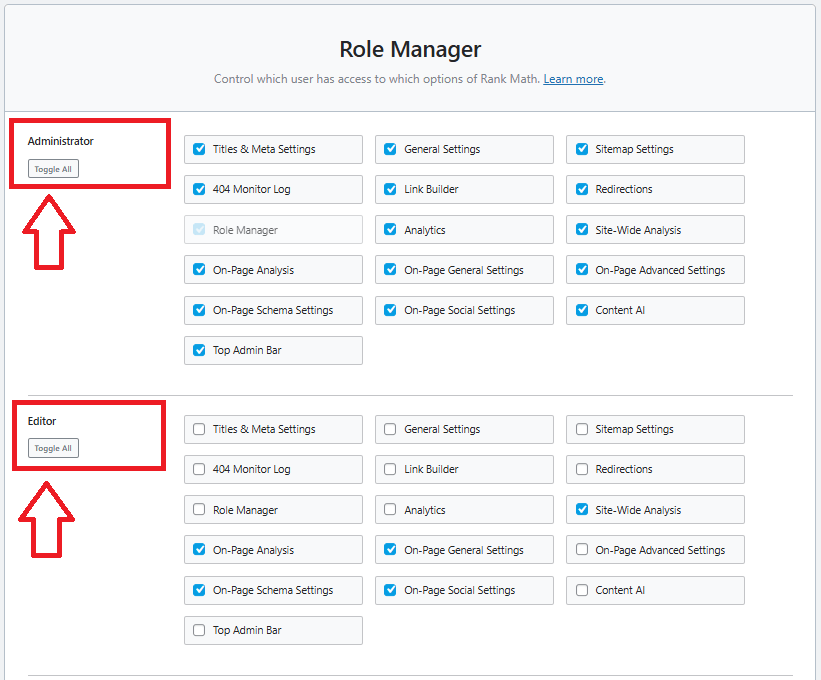Screen dimensions: 821x680
Task: Toggle Administrator Content AI checkbox
Action: (582, 310)
